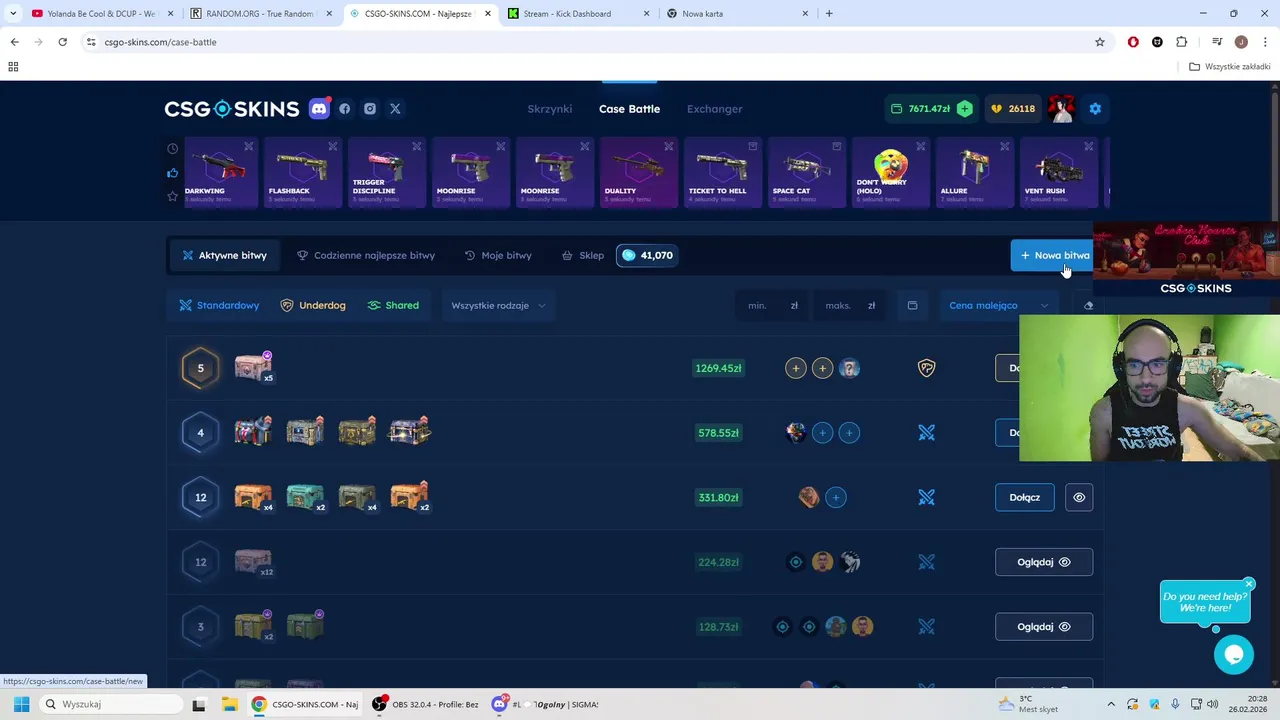The width and height of the screenshot is (1280, 720).
Task: Go to Exchanger in top navigation
Action: click(715, 109)
